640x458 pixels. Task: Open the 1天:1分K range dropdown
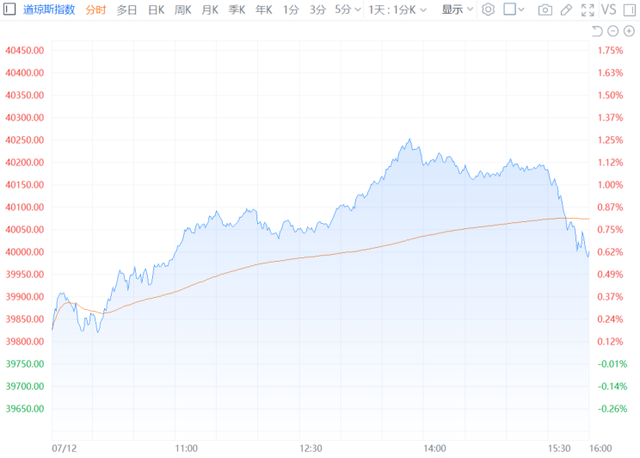(x=398, y=10)
